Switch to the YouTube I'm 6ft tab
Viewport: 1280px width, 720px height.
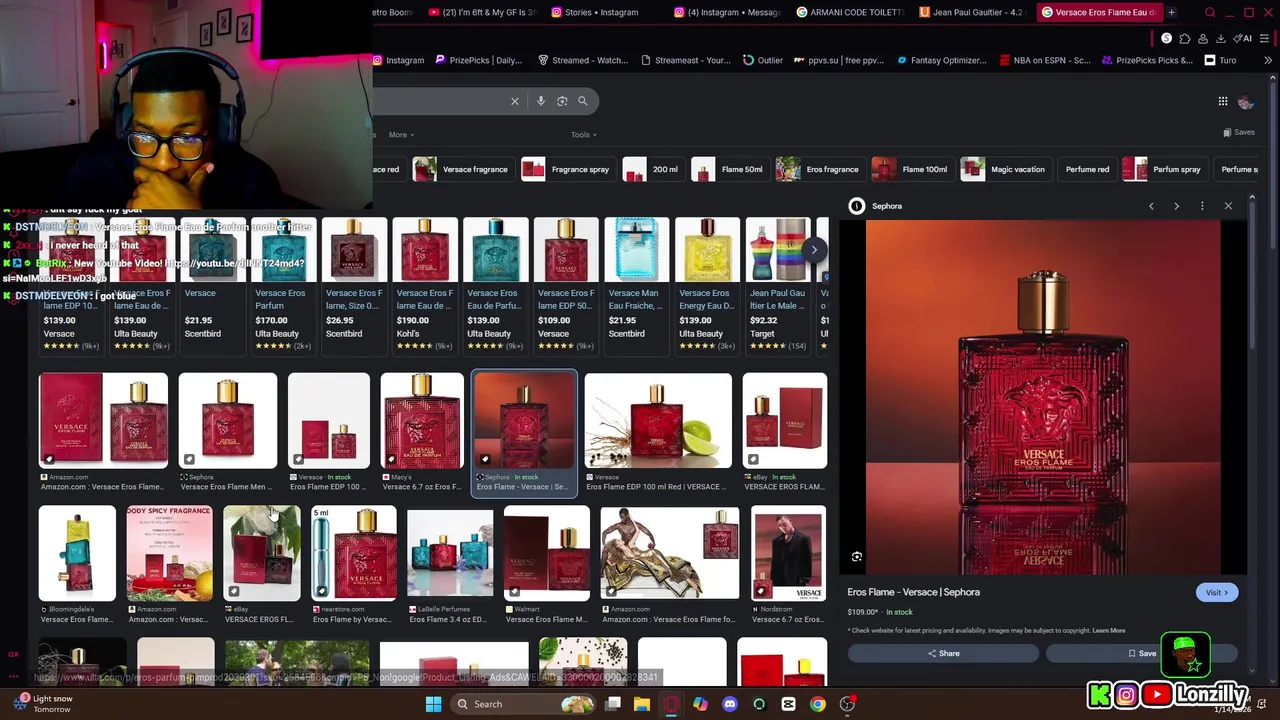point(484,12)
